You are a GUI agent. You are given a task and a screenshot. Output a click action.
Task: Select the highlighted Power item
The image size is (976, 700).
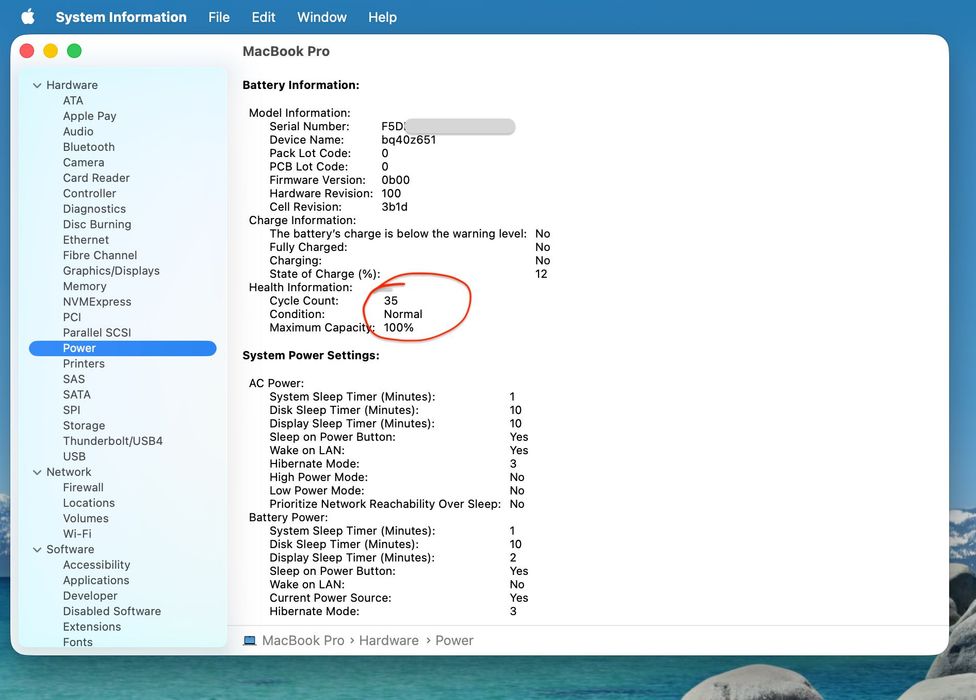pos(123,348)
